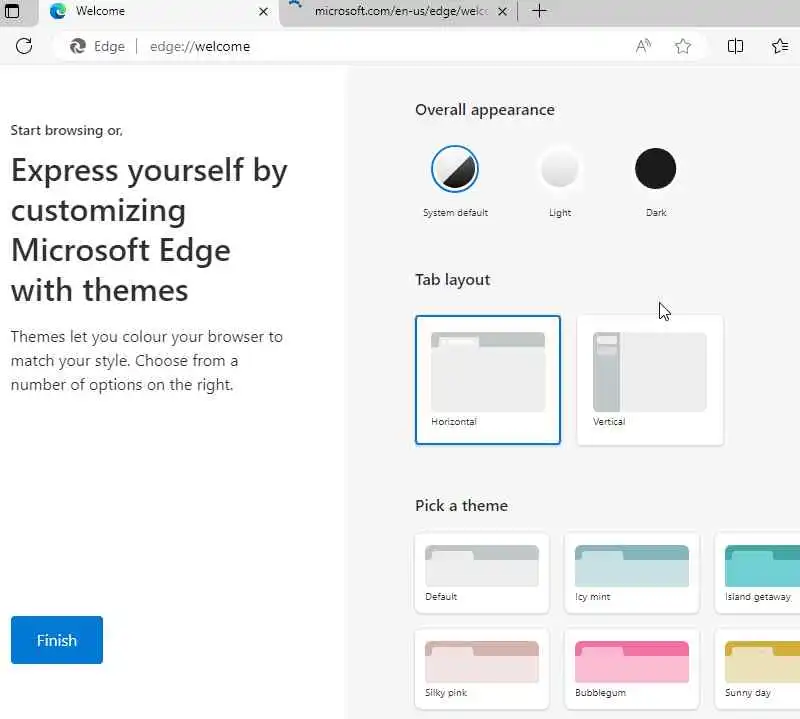Pick the Default theme
The width and height of the screenshot is (800, 719).
click(x=482, y=573)
